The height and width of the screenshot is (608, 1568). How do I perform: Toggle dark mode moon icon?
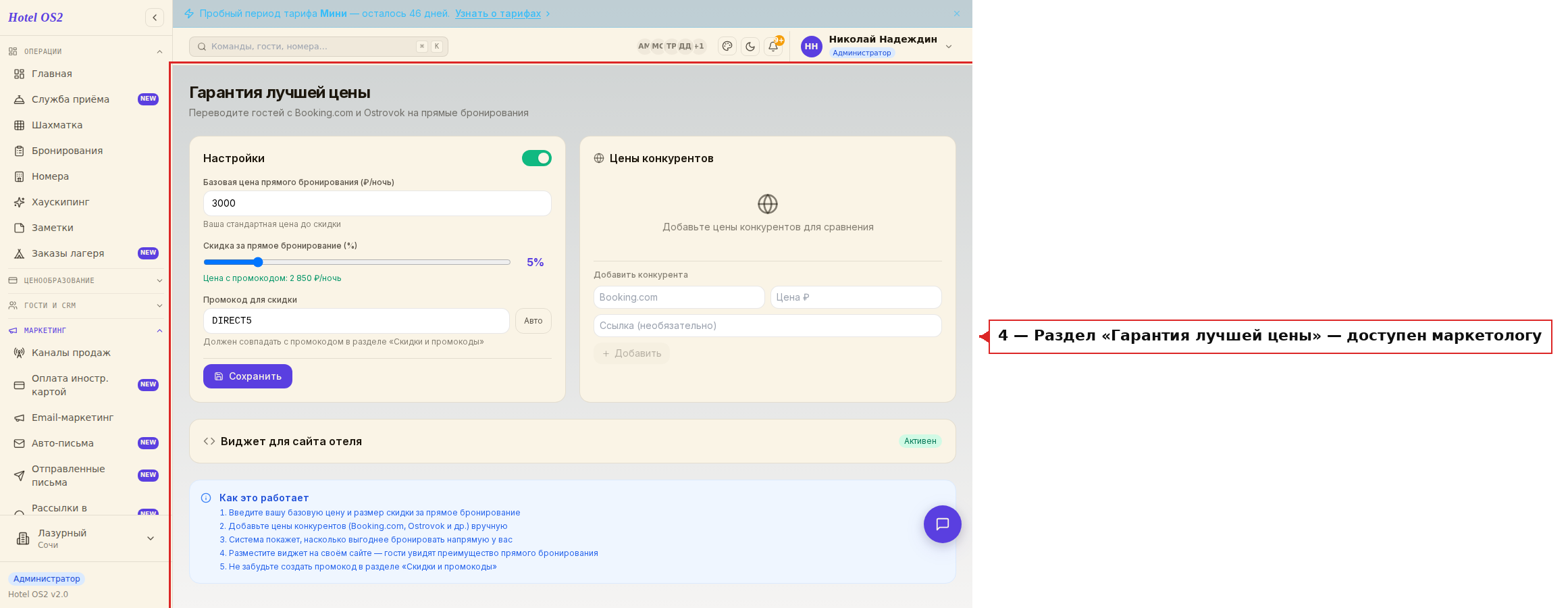(750, 46)
